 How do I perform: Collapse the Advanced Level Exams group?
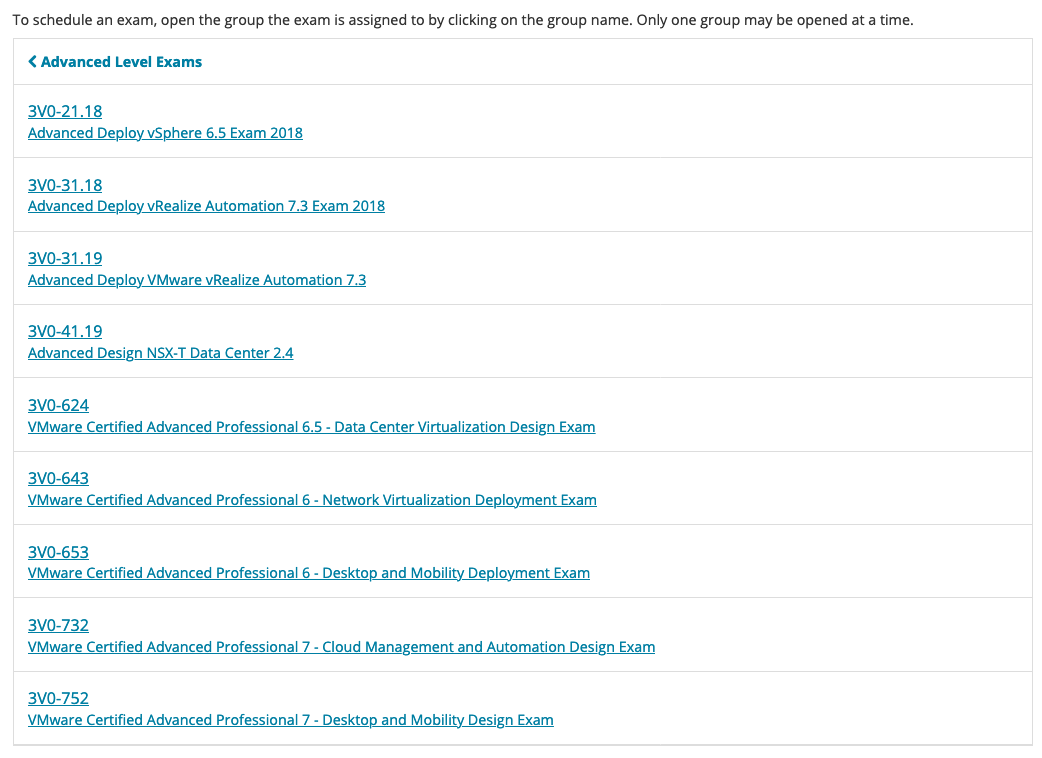pyautogui.click(x=121, y=62)
